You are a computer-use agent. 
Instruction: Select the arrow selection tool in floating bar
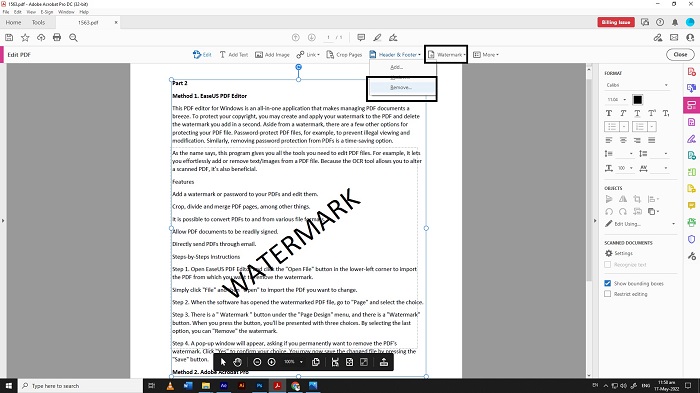pyautogui.click(x=223, y=362)
